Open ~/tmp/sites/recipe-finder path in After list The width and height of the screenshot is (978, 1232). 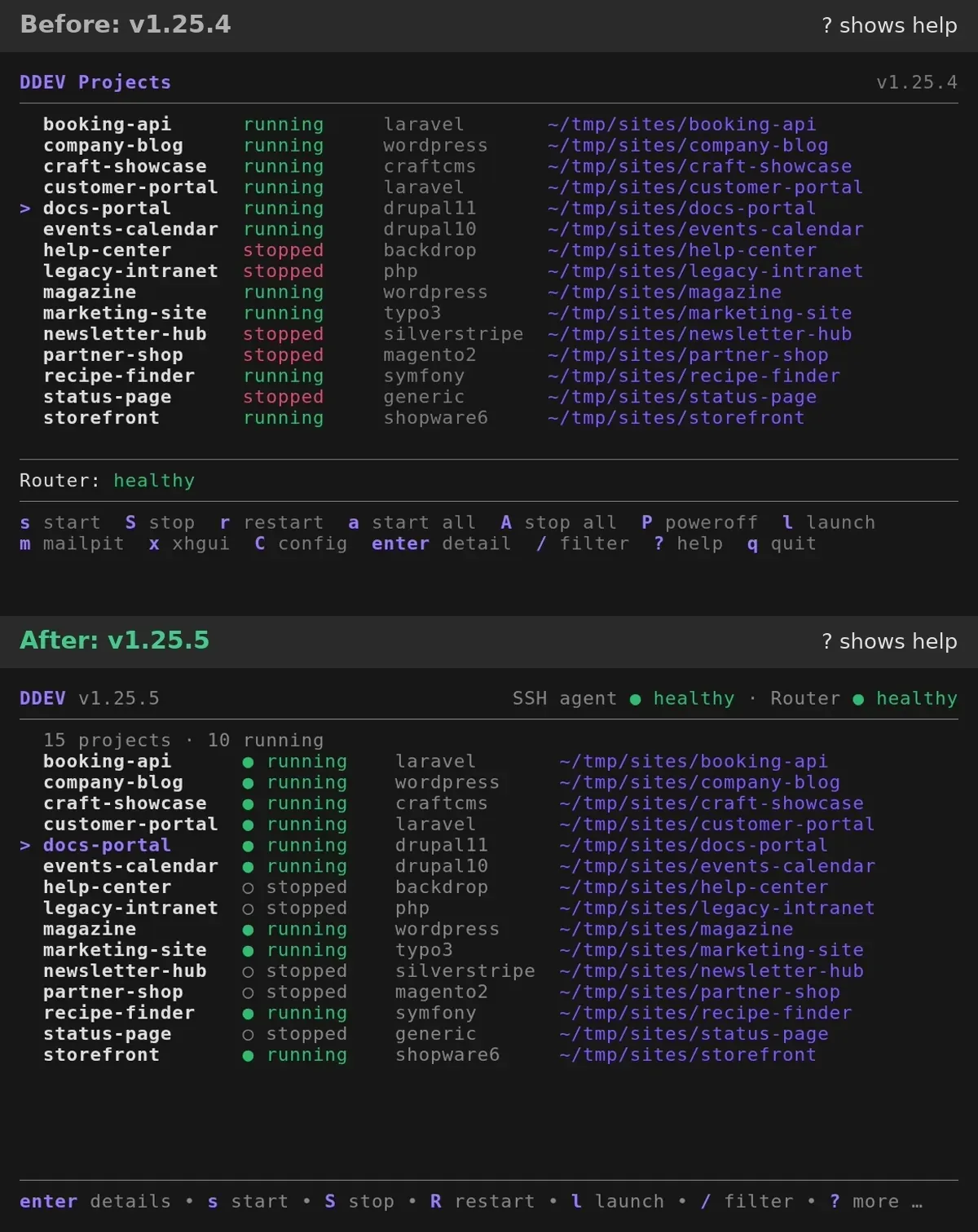(x=706, y=1013)
